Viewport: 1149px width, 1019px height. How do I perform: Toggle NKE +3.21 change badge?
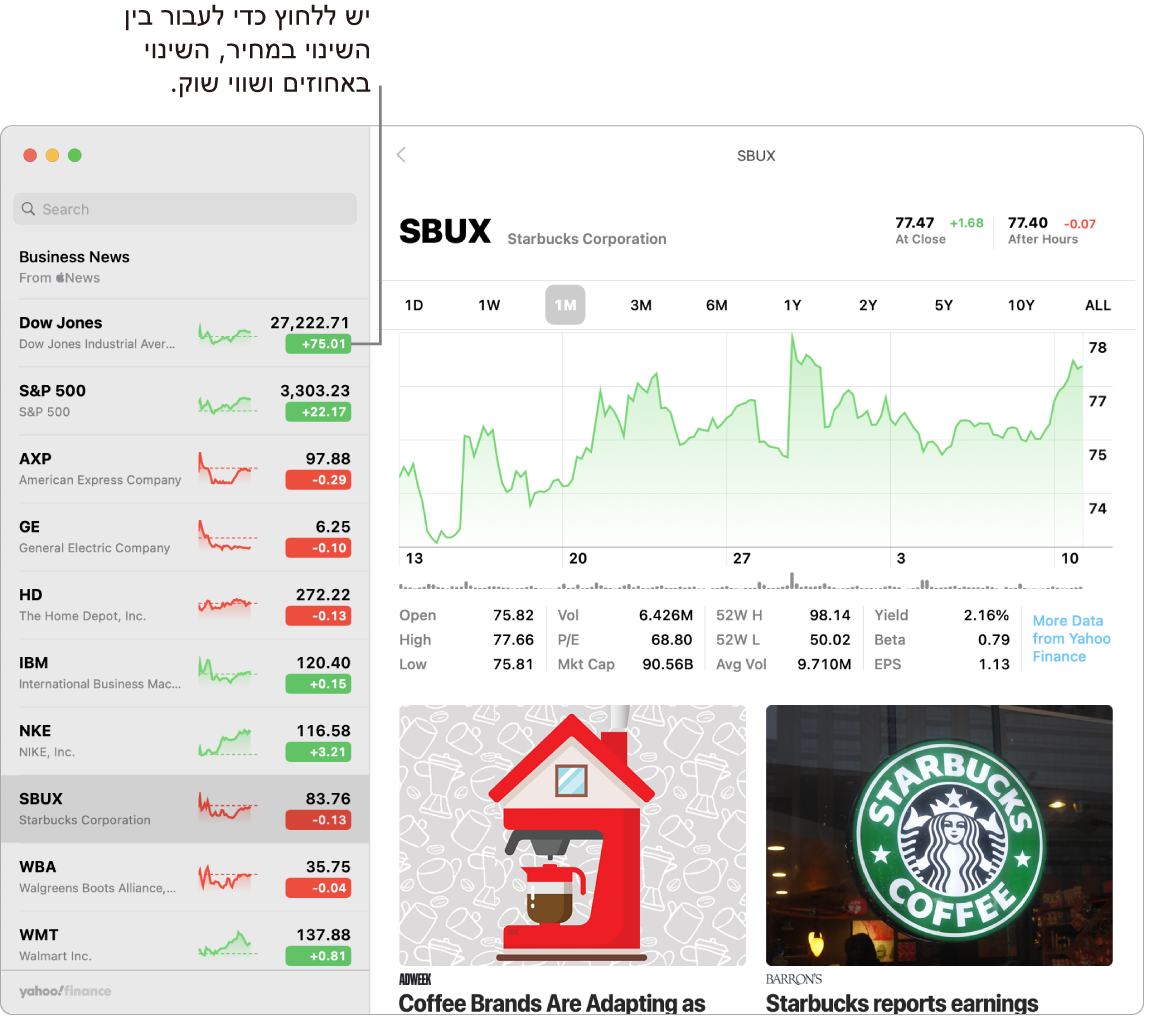pyautogui.click(x=318, y=752)
